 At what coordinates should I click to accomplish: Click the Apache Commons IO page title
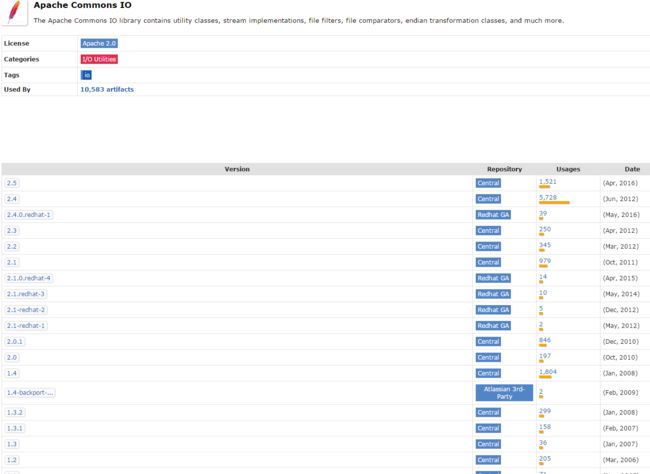(x=82, y=5)
